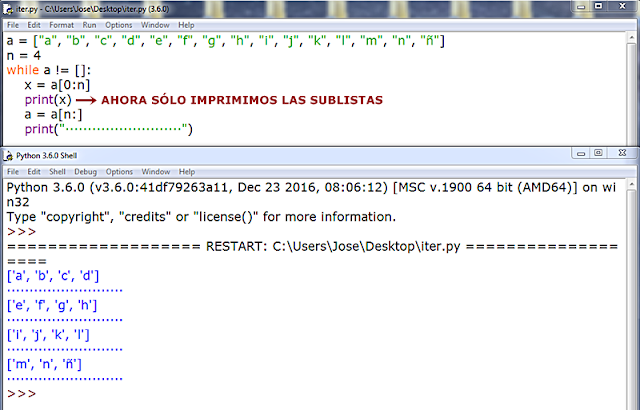Click the iter.py title bar text
Screen dimensions: 640x410
pyautogui.click(x=93, y=9)
